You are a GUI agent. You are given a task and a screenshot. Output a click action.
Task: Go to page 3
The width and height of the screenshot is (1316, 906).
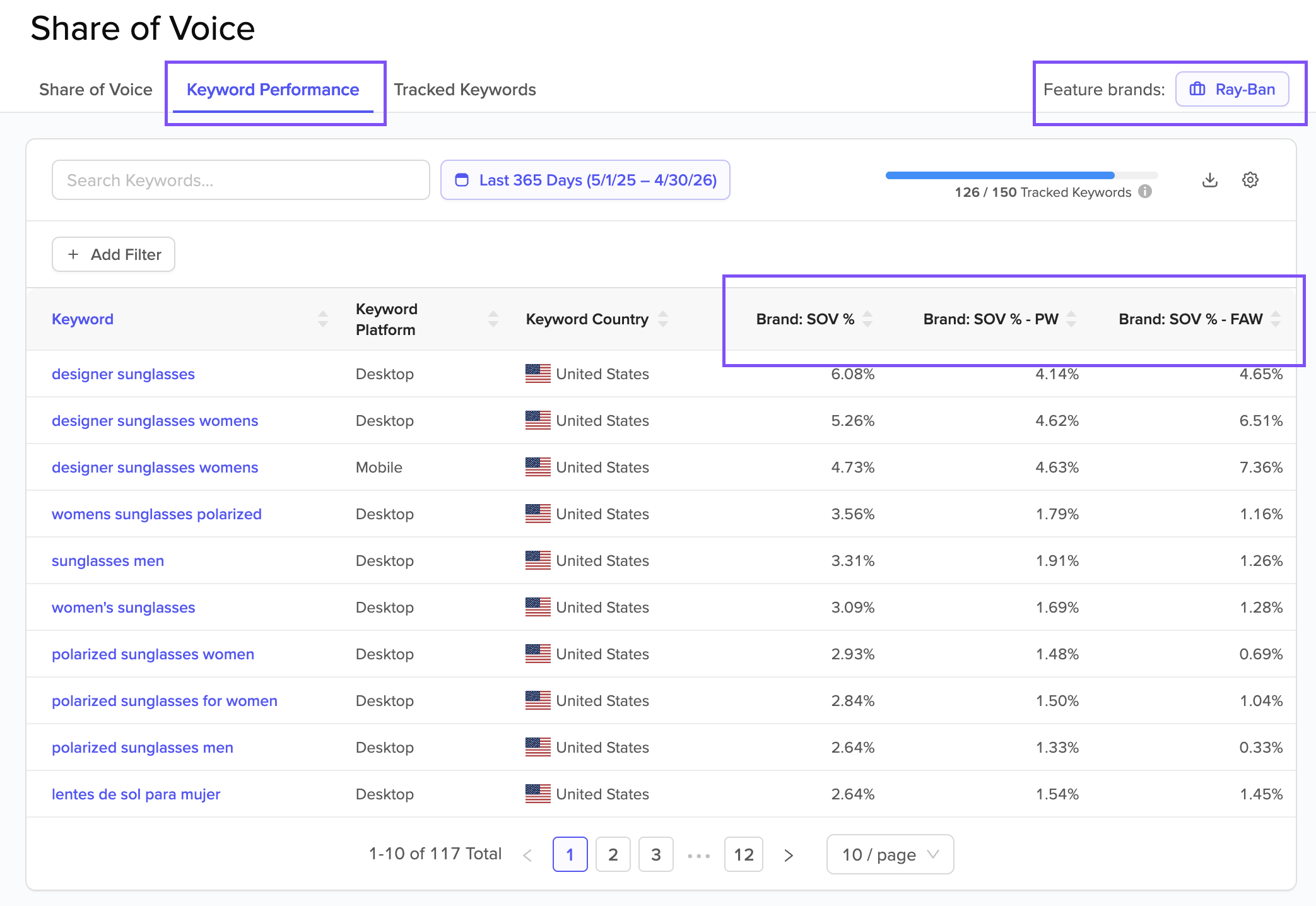pos(655,854)
